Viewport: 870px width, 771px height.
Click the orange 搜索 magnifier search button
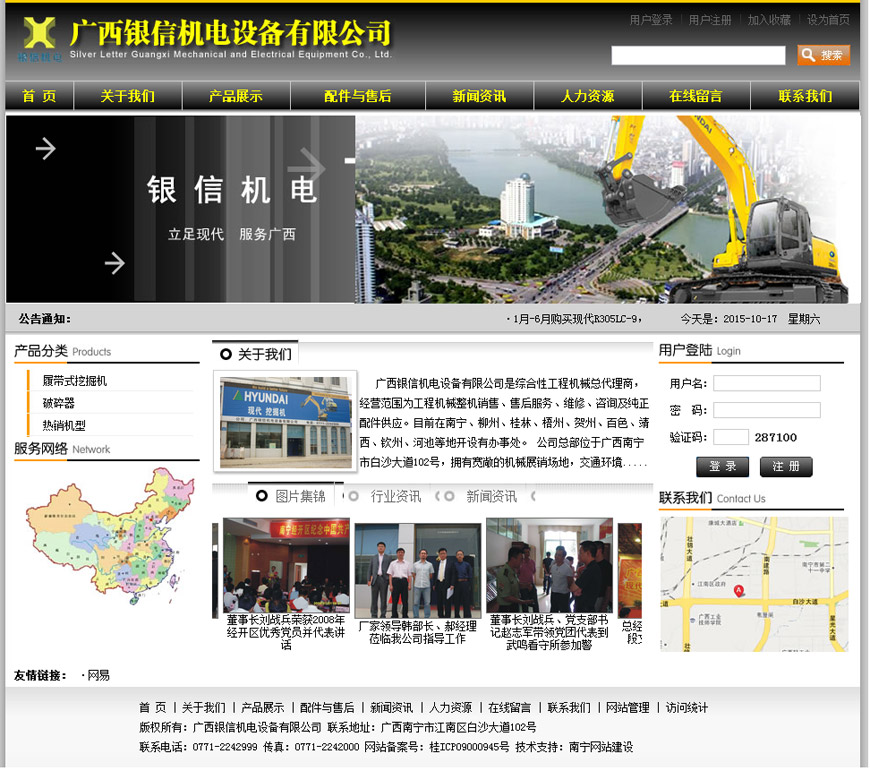tap(823, 55)
